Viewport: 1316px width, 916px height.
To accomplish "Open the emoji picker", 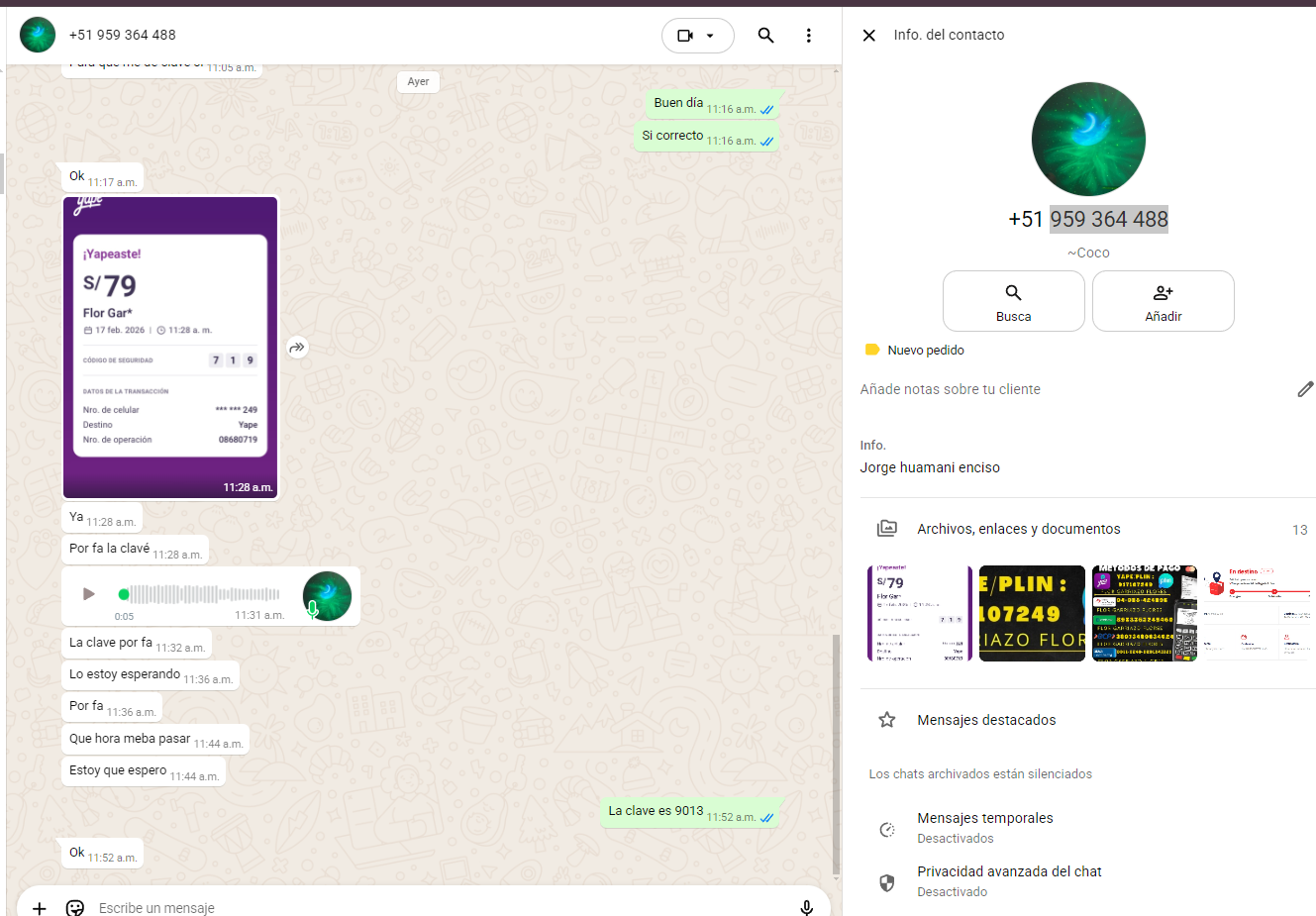I will click(75, 907).
